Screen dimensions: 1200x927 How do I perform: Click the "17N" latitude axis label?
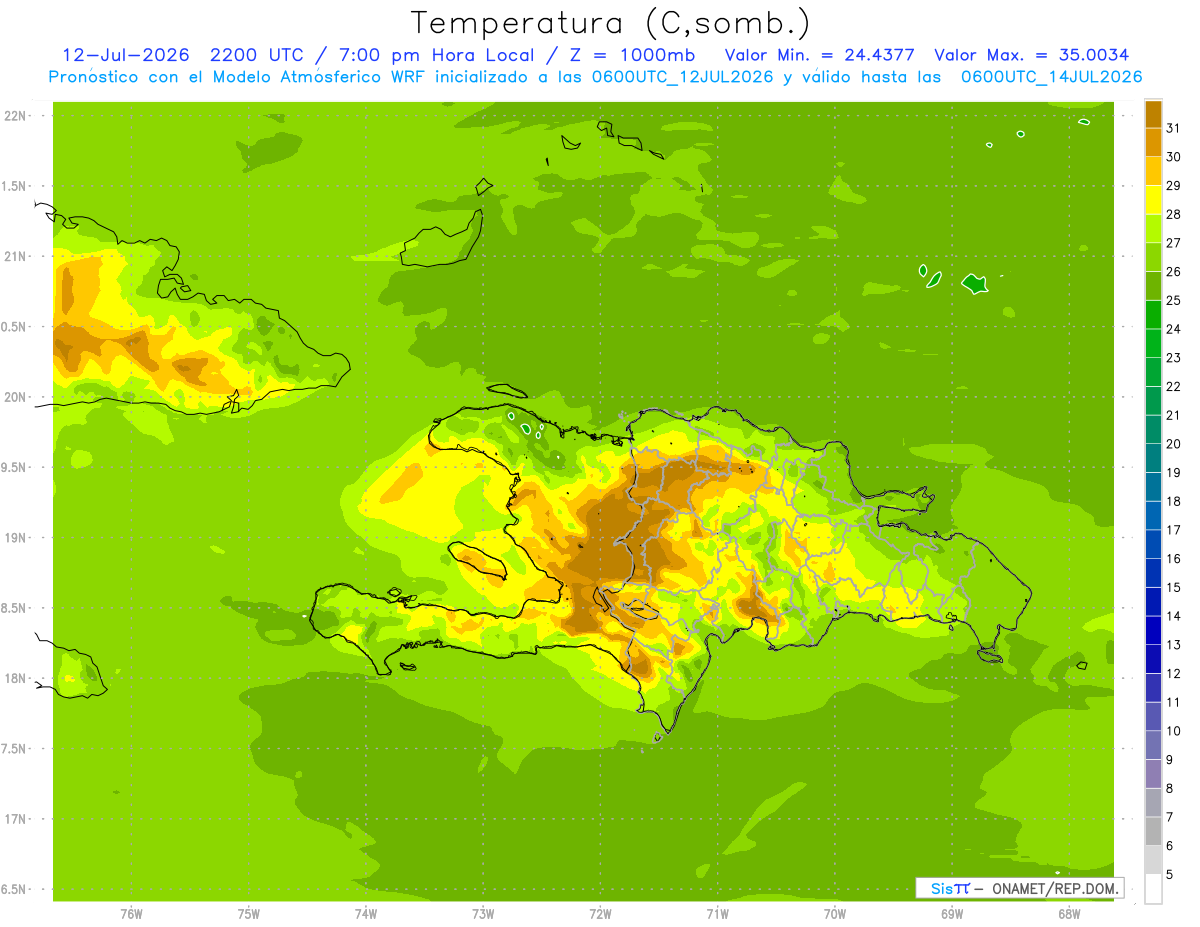point(17,819)
